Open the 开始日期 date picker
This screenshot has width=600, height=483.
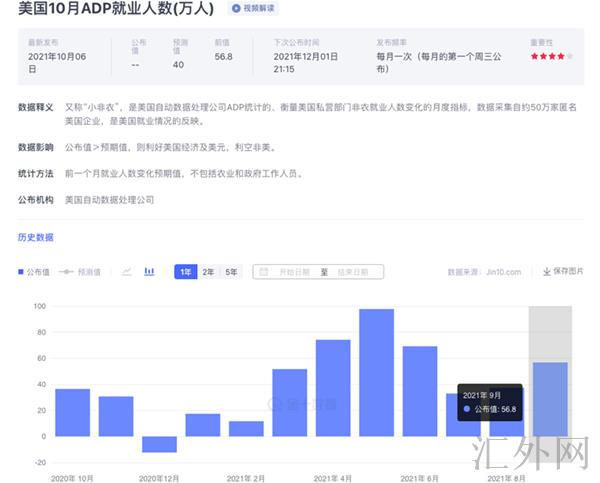[x=294, y=272]
